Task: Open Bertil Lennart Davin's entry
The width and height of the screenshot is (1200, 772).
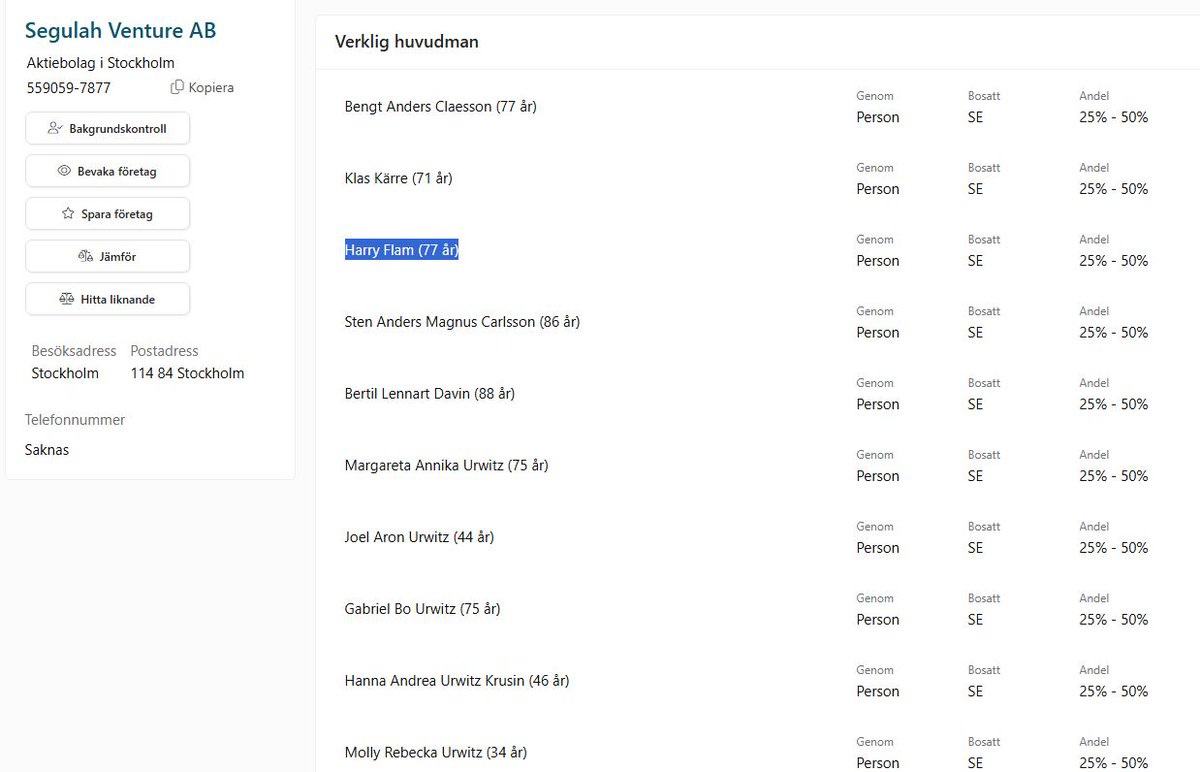Action: (x=430, y=394)
